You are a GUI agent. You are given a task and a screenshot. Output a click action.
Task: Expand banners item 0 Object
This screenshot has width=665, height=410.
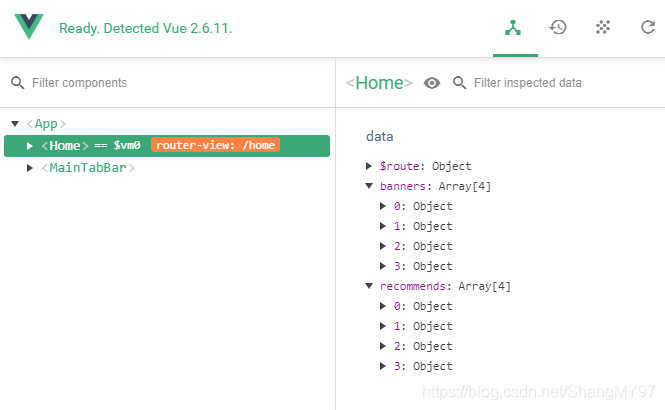[383, 206]
